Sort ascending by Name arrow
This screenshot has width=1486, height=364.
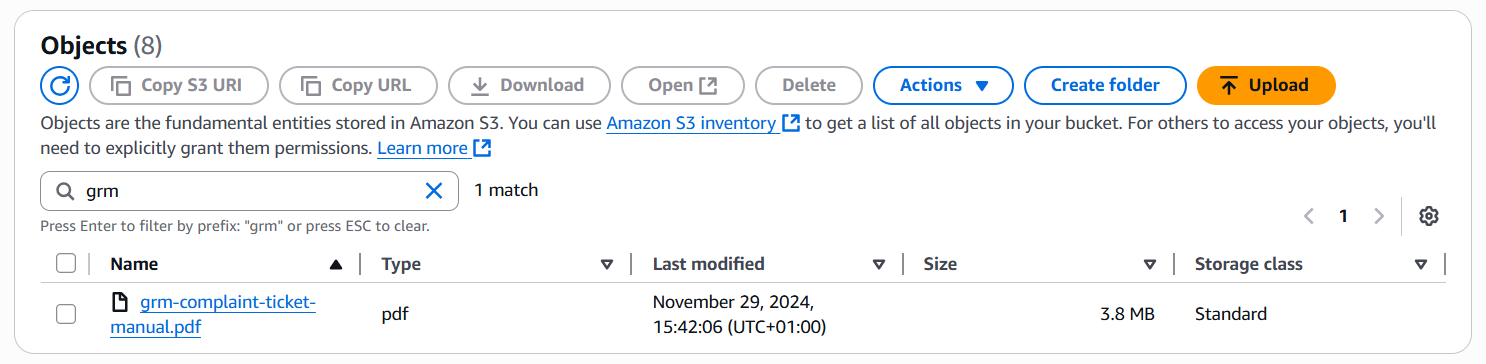(336, 265)
